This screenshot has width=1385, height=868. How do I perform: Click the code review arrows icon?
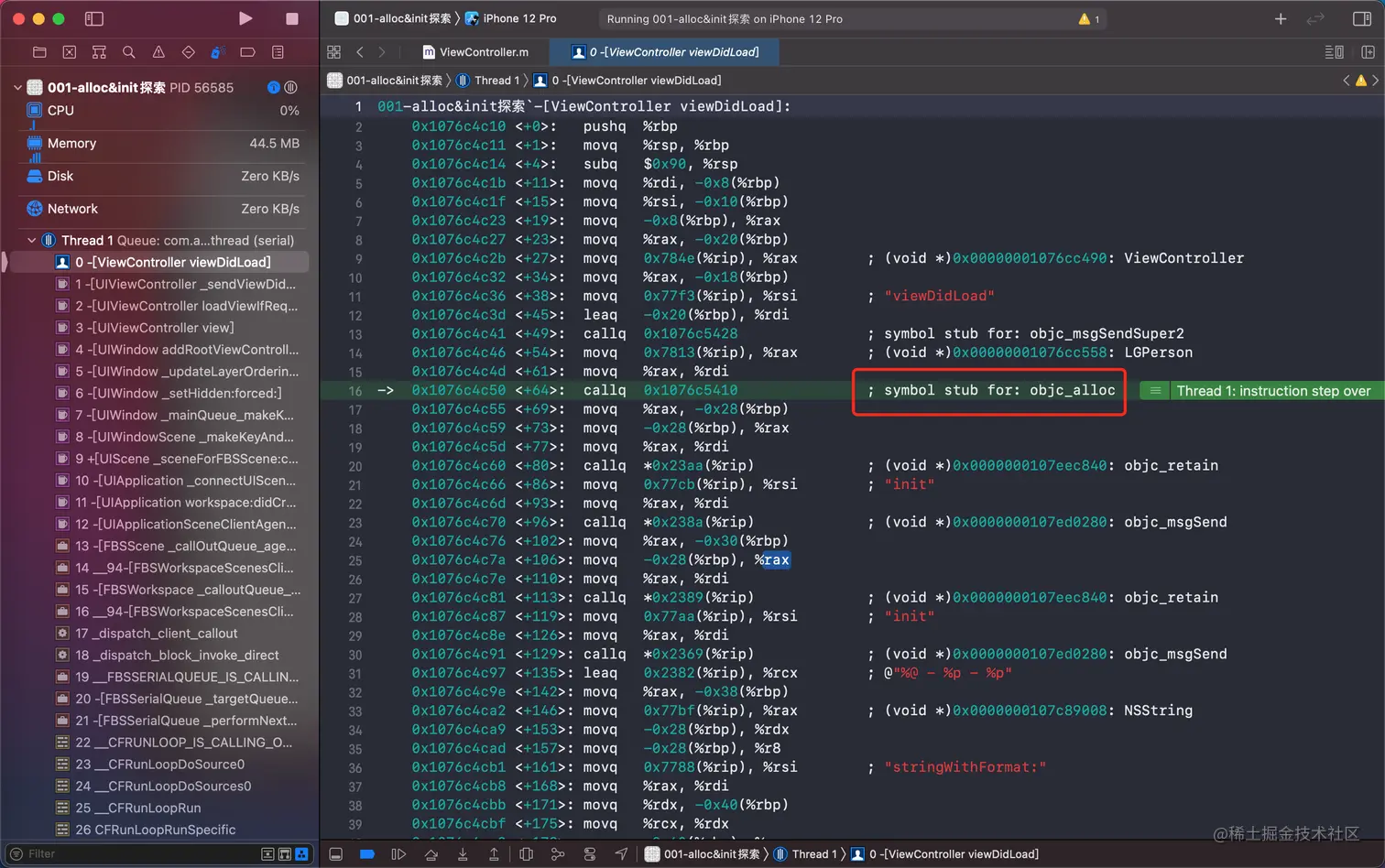tap(1315, 18)
